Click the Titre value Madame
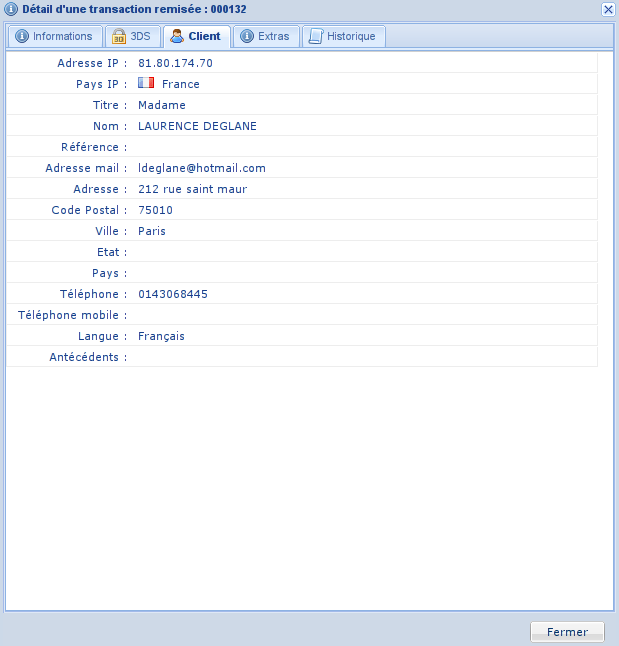 (x=162, y=105)
